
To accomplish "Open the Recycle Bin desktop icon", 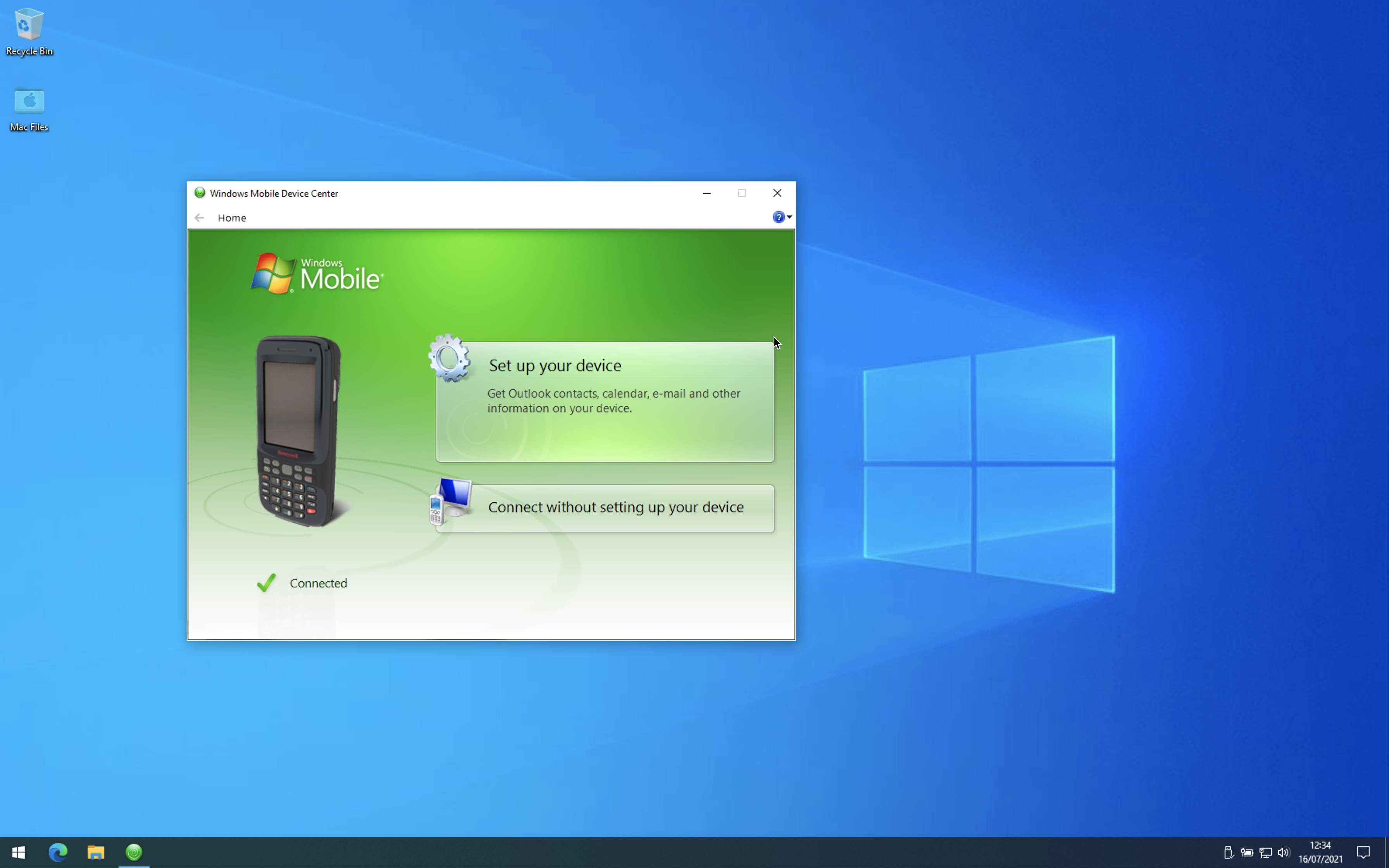I will coord(29,31).
